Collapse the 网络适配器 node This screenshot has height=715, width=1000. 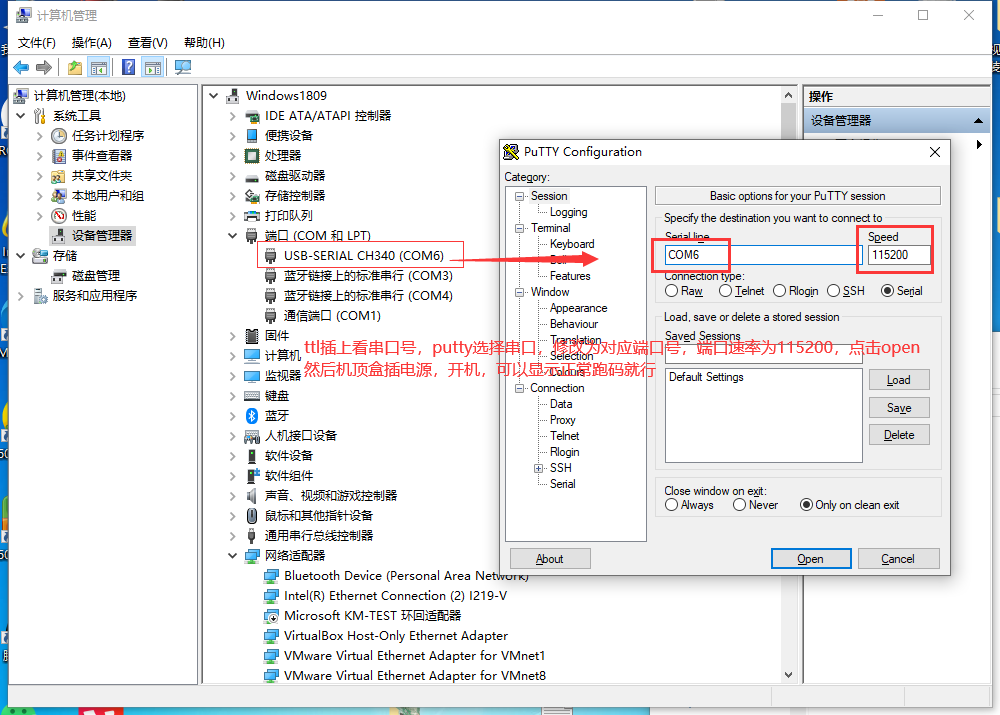point(233,556)
